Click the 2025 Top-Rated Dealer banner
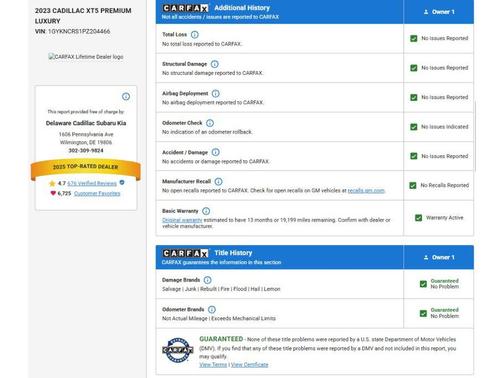This screenshot has height=378, width=504. coord(86,168)
